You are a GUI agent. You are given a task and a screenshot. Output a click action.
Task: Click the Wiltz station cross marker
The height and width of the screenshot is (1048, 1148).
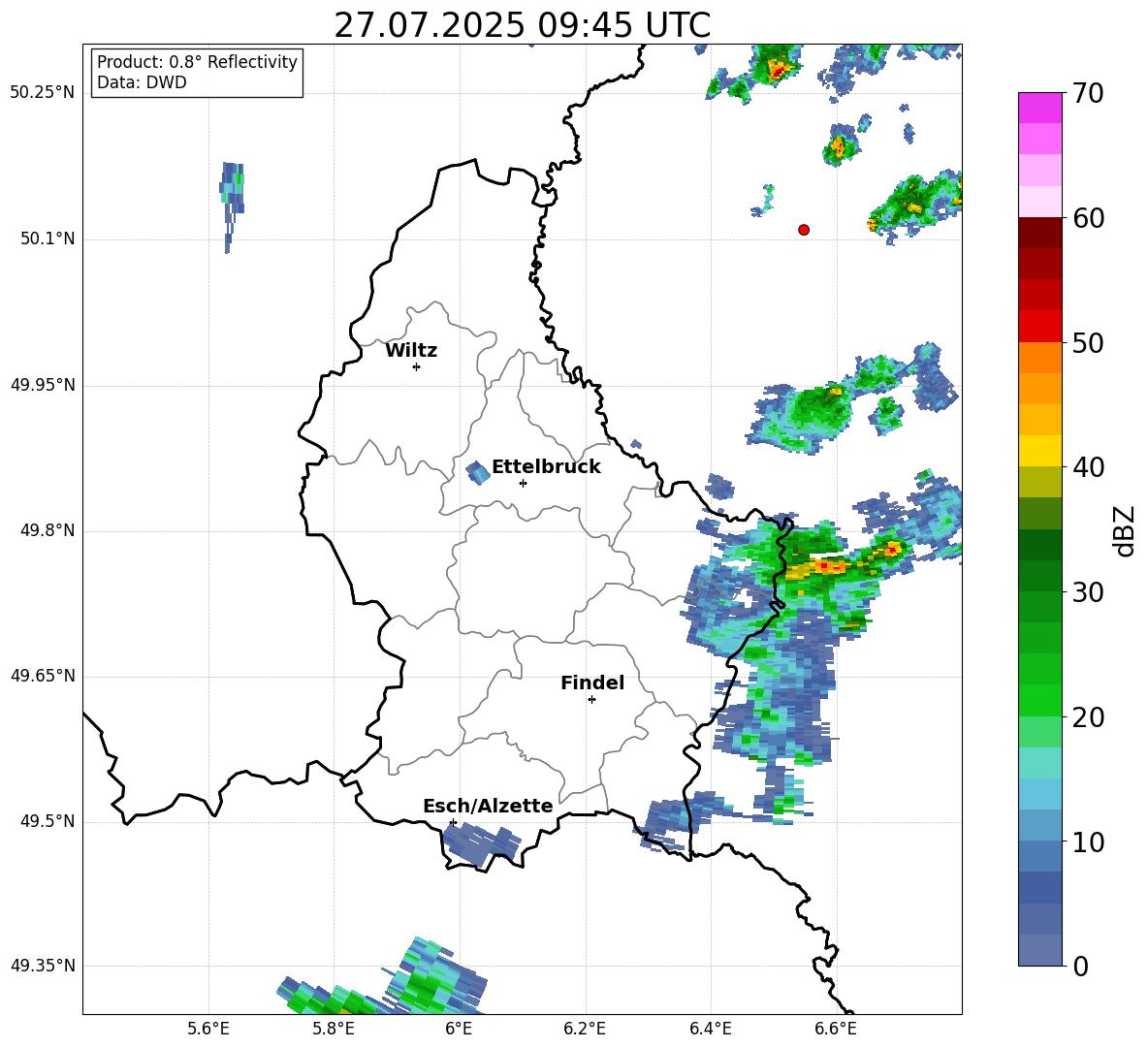(x=417, y=366)
